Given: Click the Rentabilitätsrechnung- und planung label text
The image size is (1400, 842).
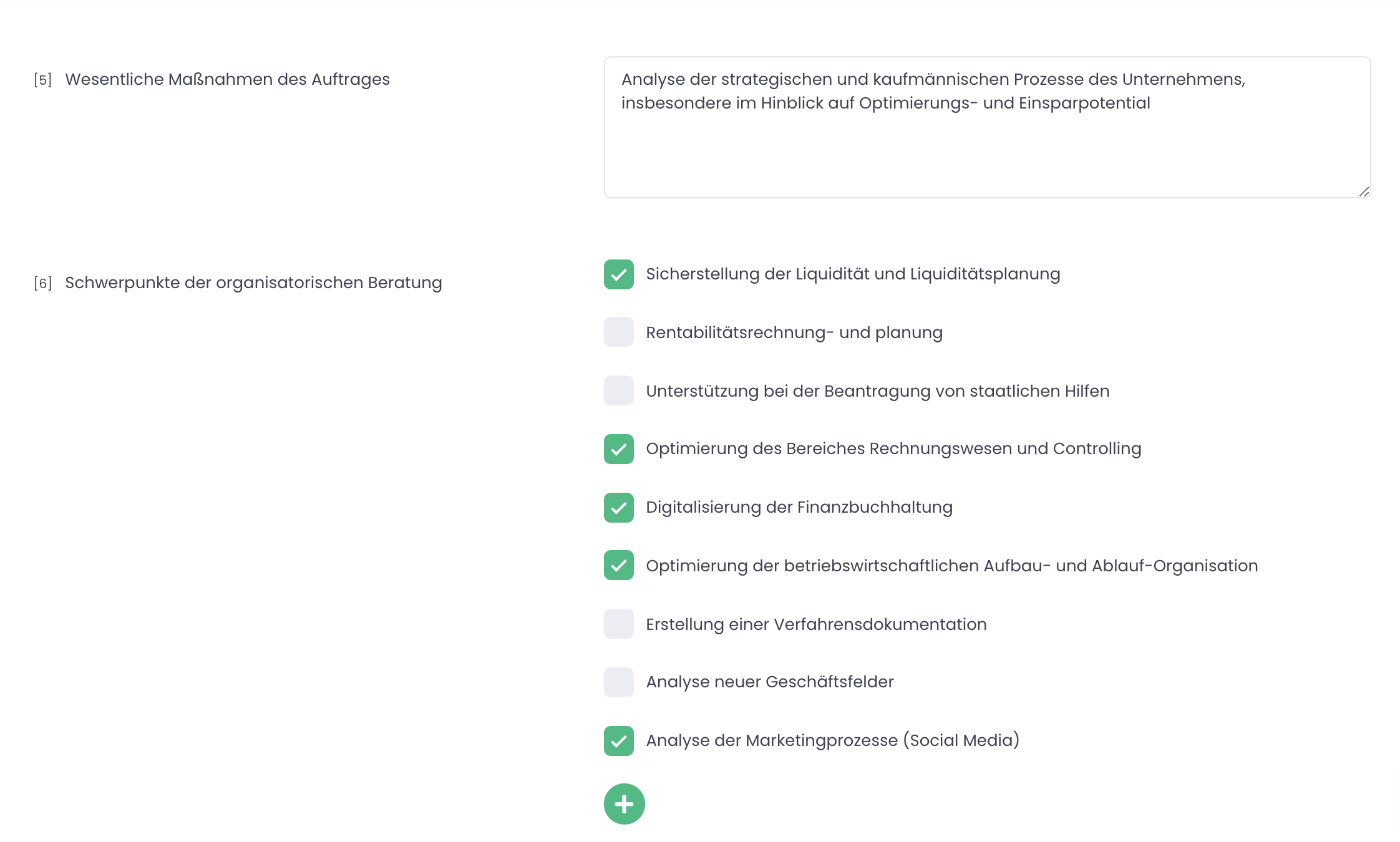Looking at the screenshot, I should (x=794, y=332).
